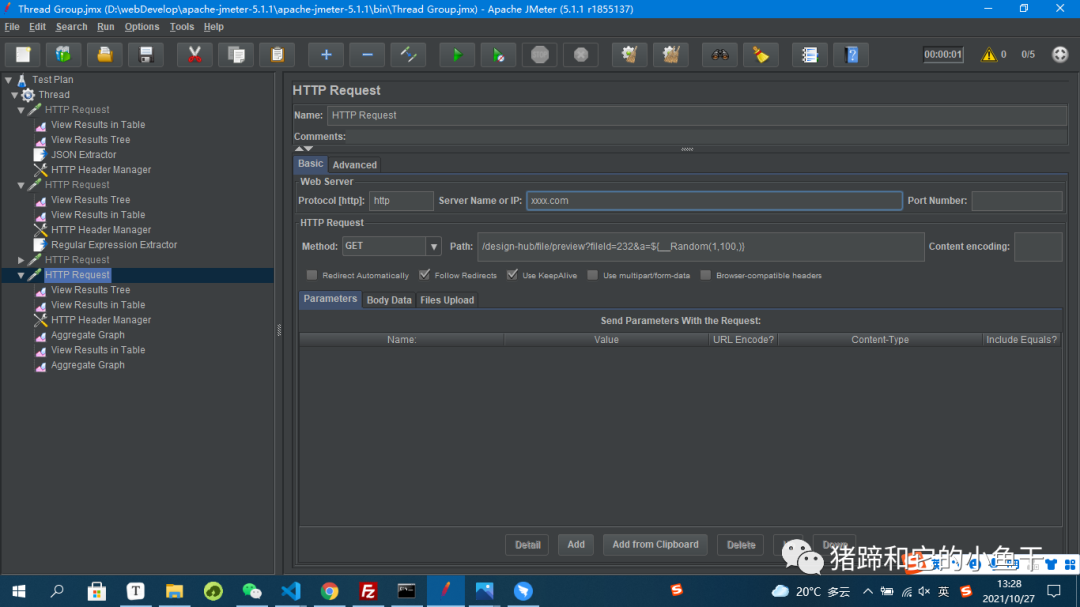Open the Options menu

coord(142,27)
